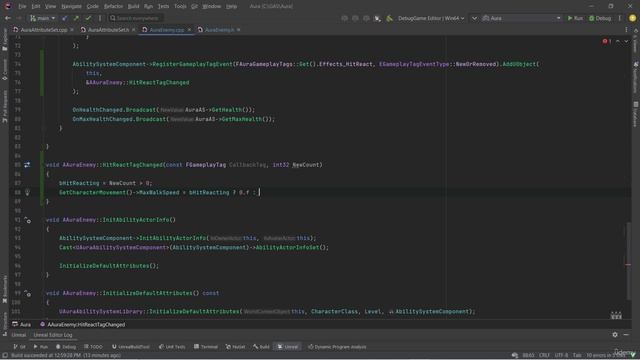Open the File menu
Screen dimensions: 640x360
[x=22, y=6]
